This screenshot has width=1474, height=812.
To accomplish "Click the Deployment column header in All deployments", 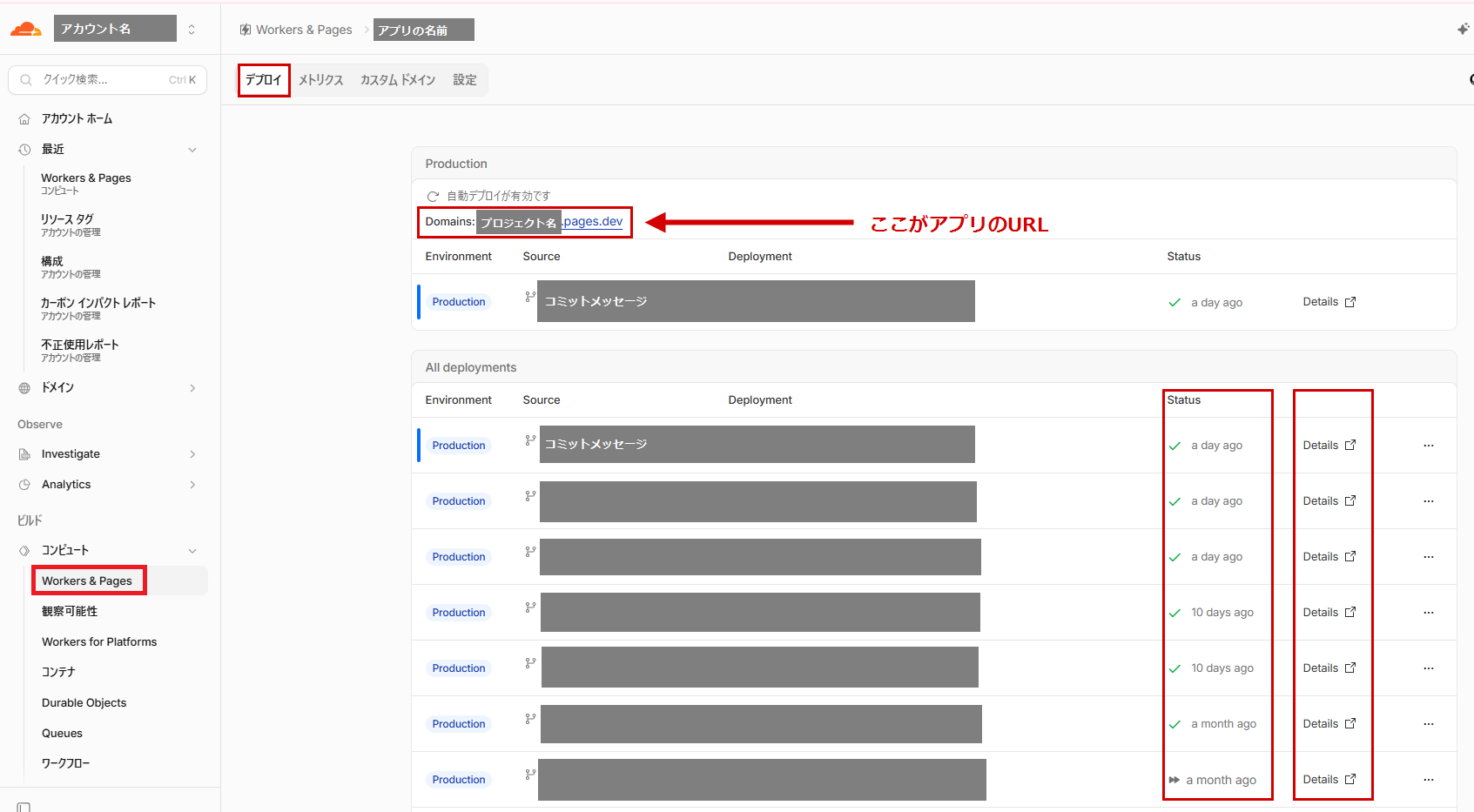I will 760,399.
